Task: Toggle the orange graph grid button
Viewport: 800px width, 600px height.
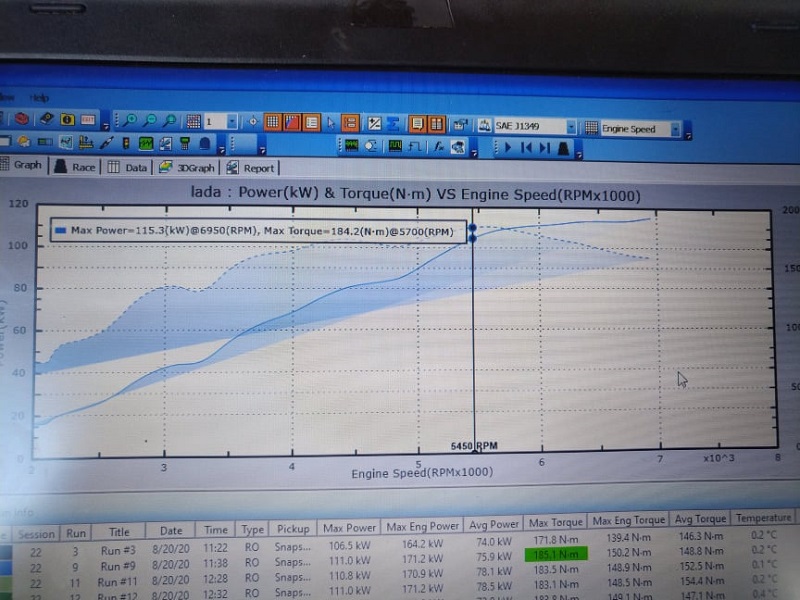Action: pos(272,122)
